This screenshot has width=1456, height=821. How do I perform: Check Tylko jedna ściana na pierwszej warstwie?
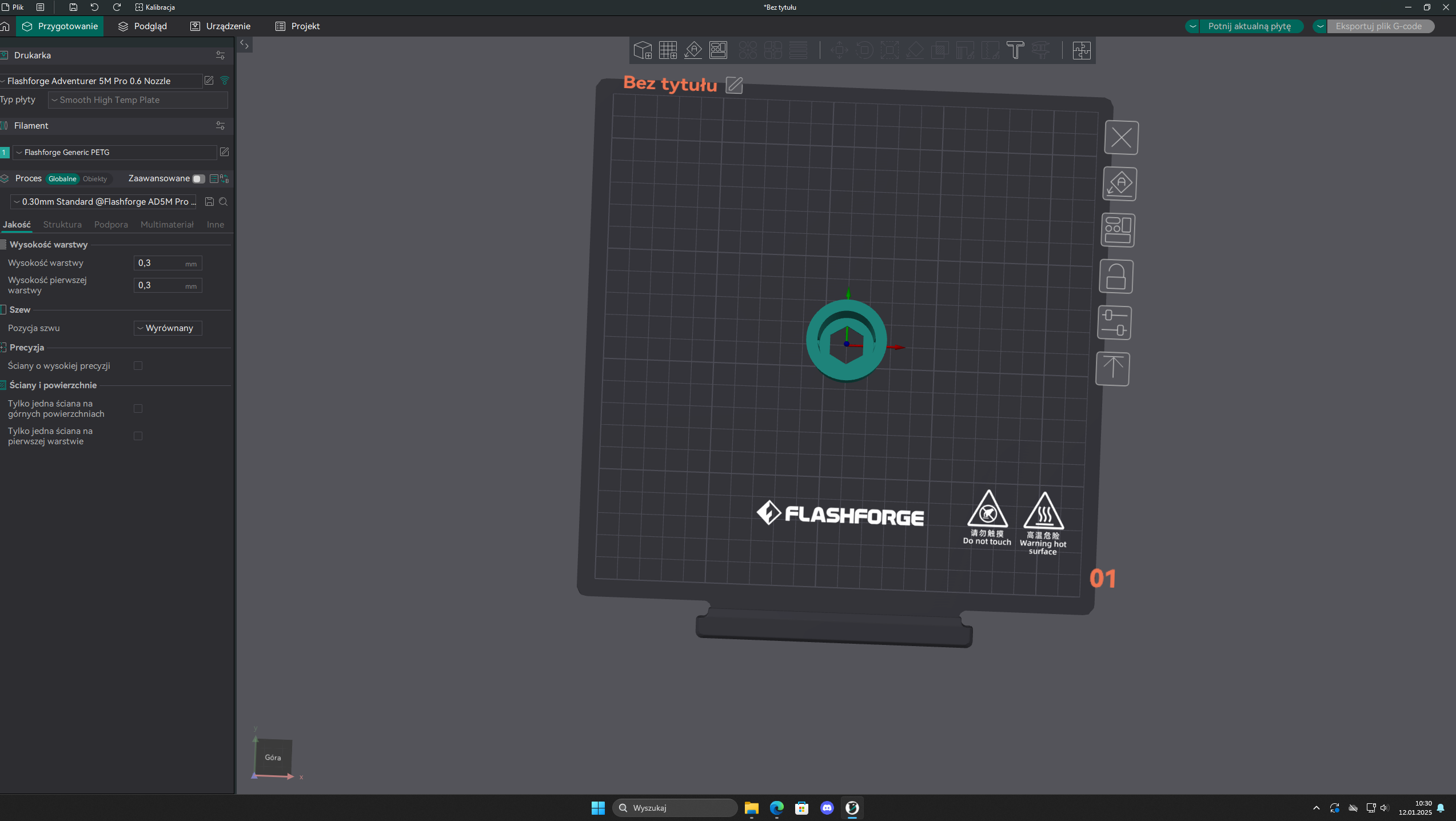(138, 436)
